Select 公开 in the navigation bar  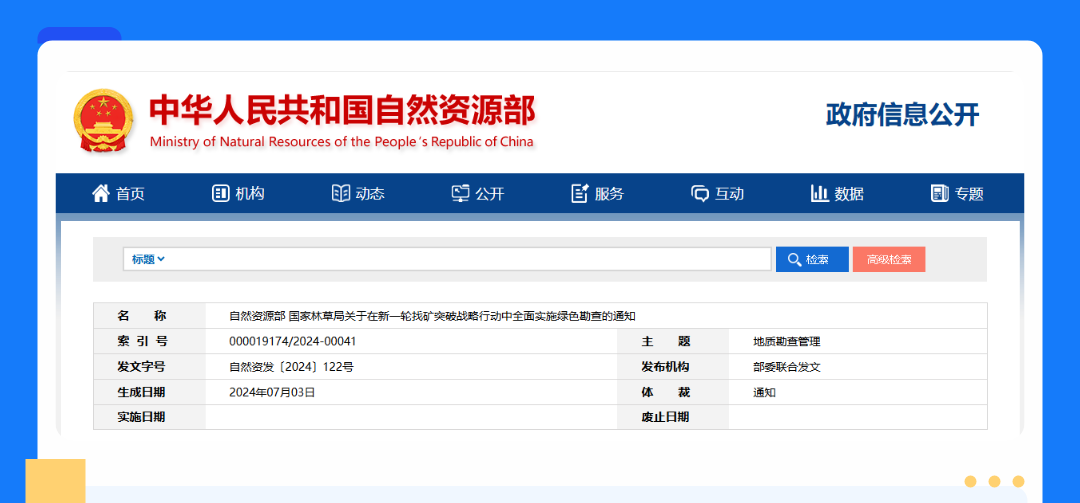point(478,194)
